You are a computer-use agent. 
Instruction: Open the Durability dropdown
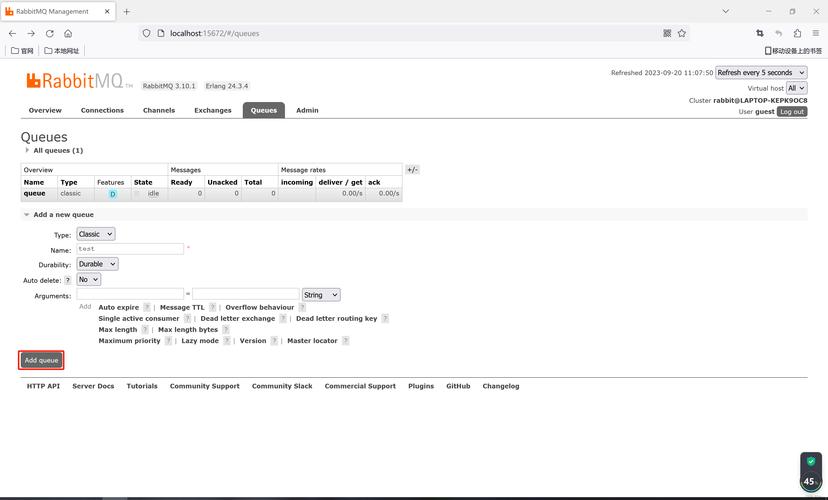pyautogui.click(x=98, y=265)
